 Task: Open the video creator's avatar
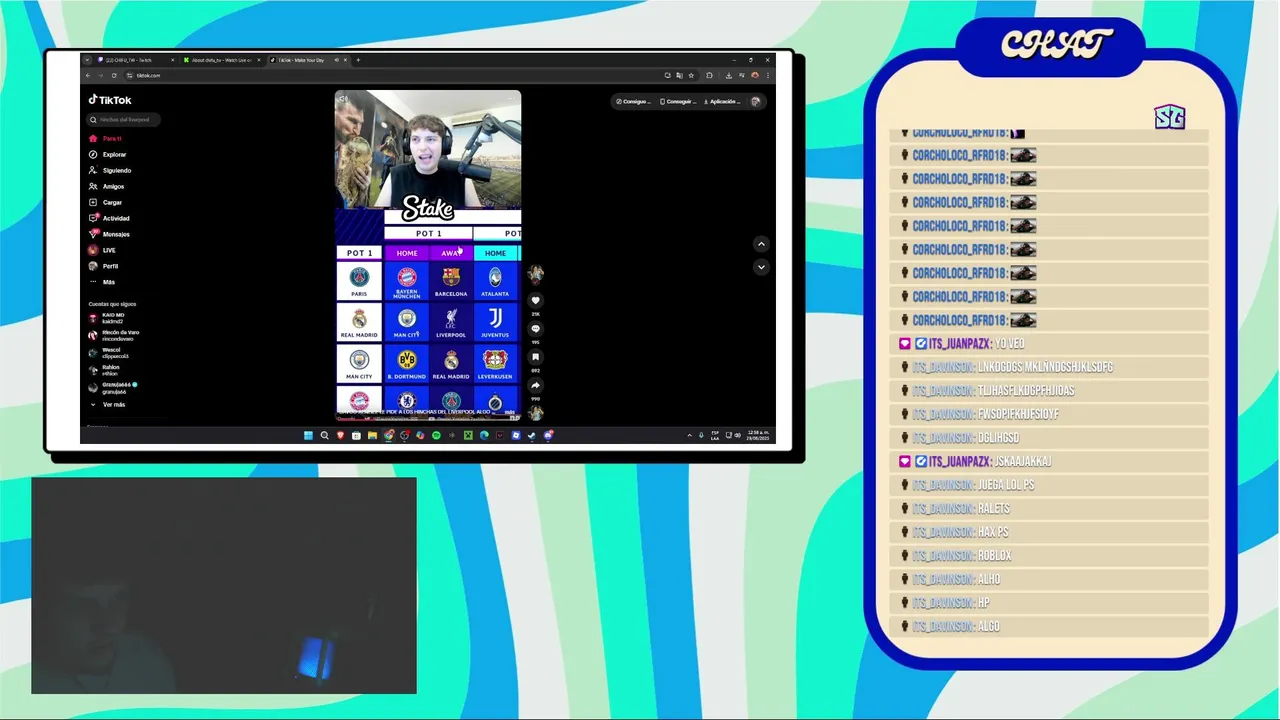535,274
